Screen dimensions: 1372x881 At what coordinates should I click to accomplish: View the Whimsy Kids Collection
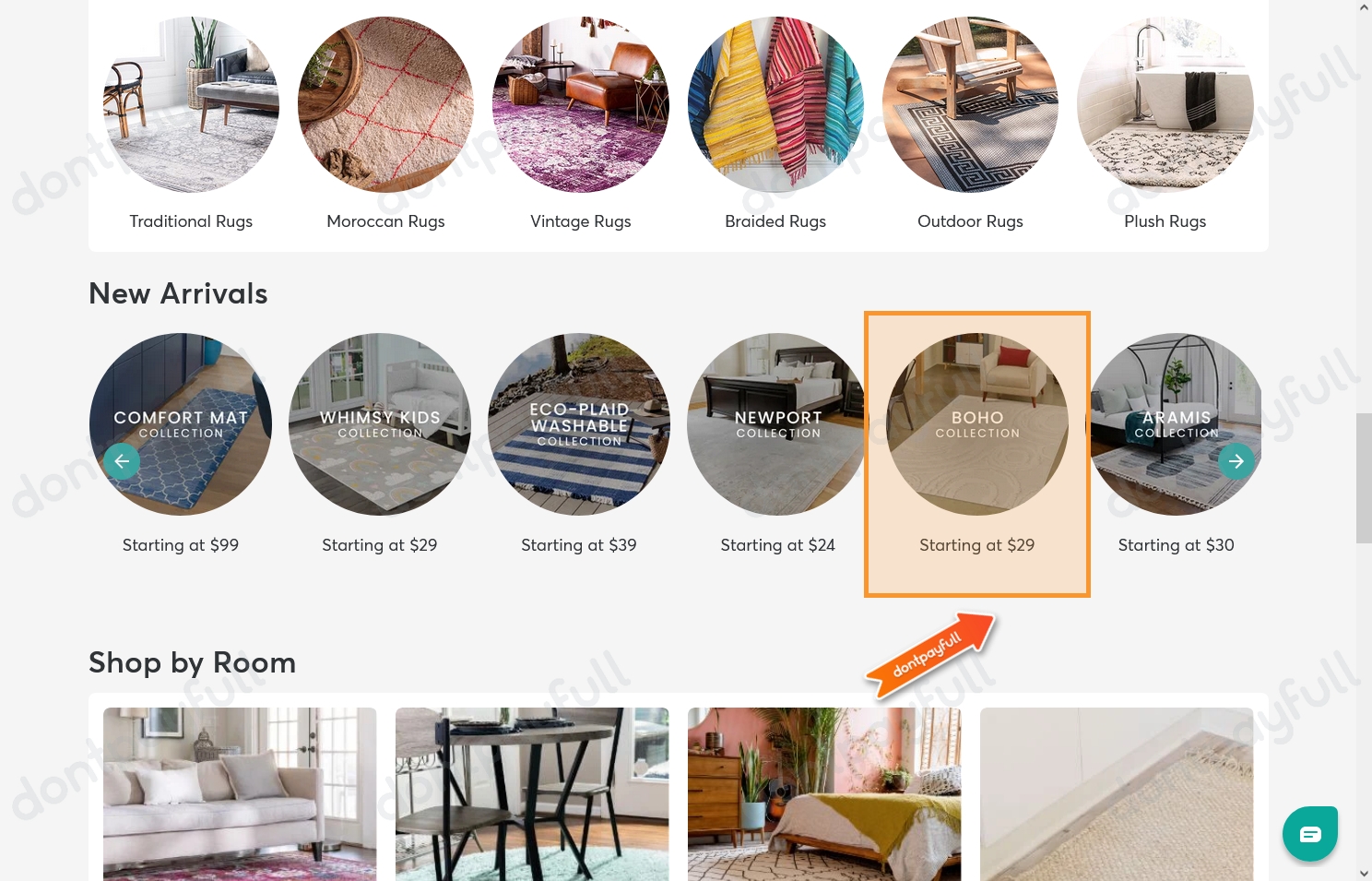380,424
